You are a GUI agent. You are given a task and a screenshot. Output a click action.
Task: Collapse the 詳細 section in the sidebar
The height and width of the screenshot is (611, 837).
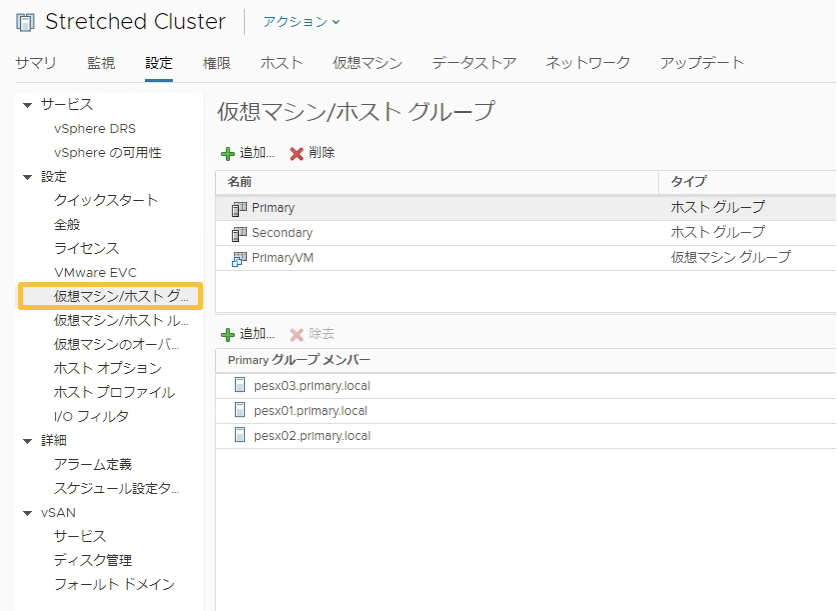[x=28, y=441]
